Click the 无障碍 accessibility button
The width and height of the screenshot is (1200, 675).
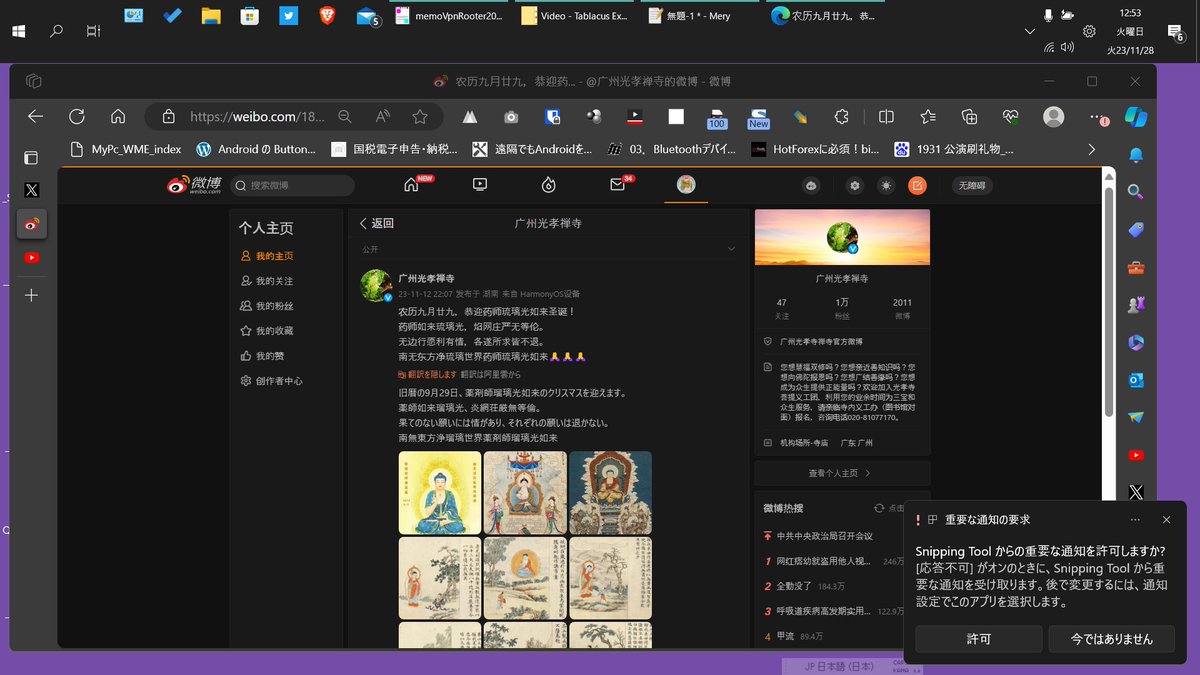pos(971,185)
